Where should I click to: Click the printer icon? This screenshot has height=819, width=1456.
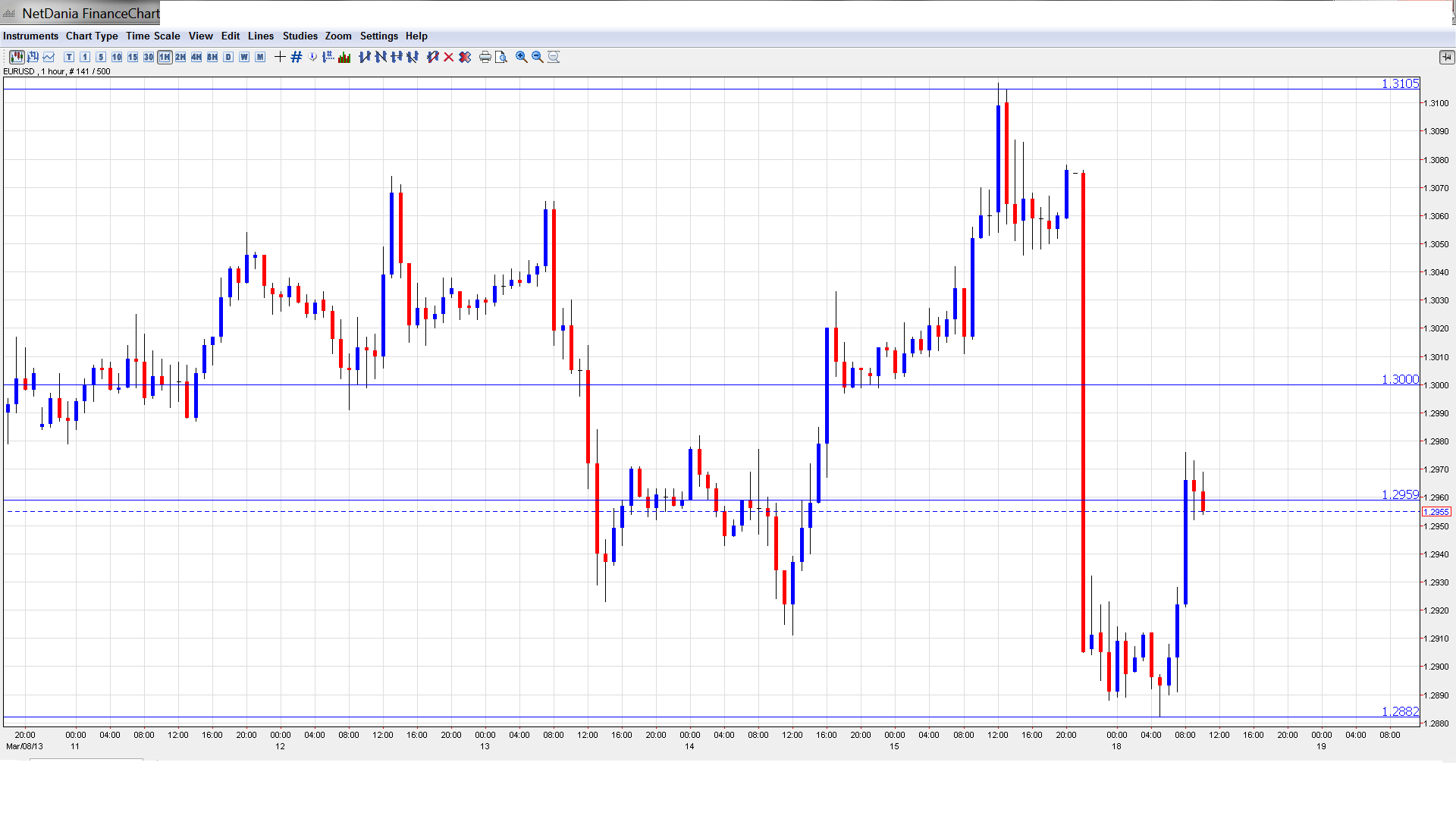485,57
